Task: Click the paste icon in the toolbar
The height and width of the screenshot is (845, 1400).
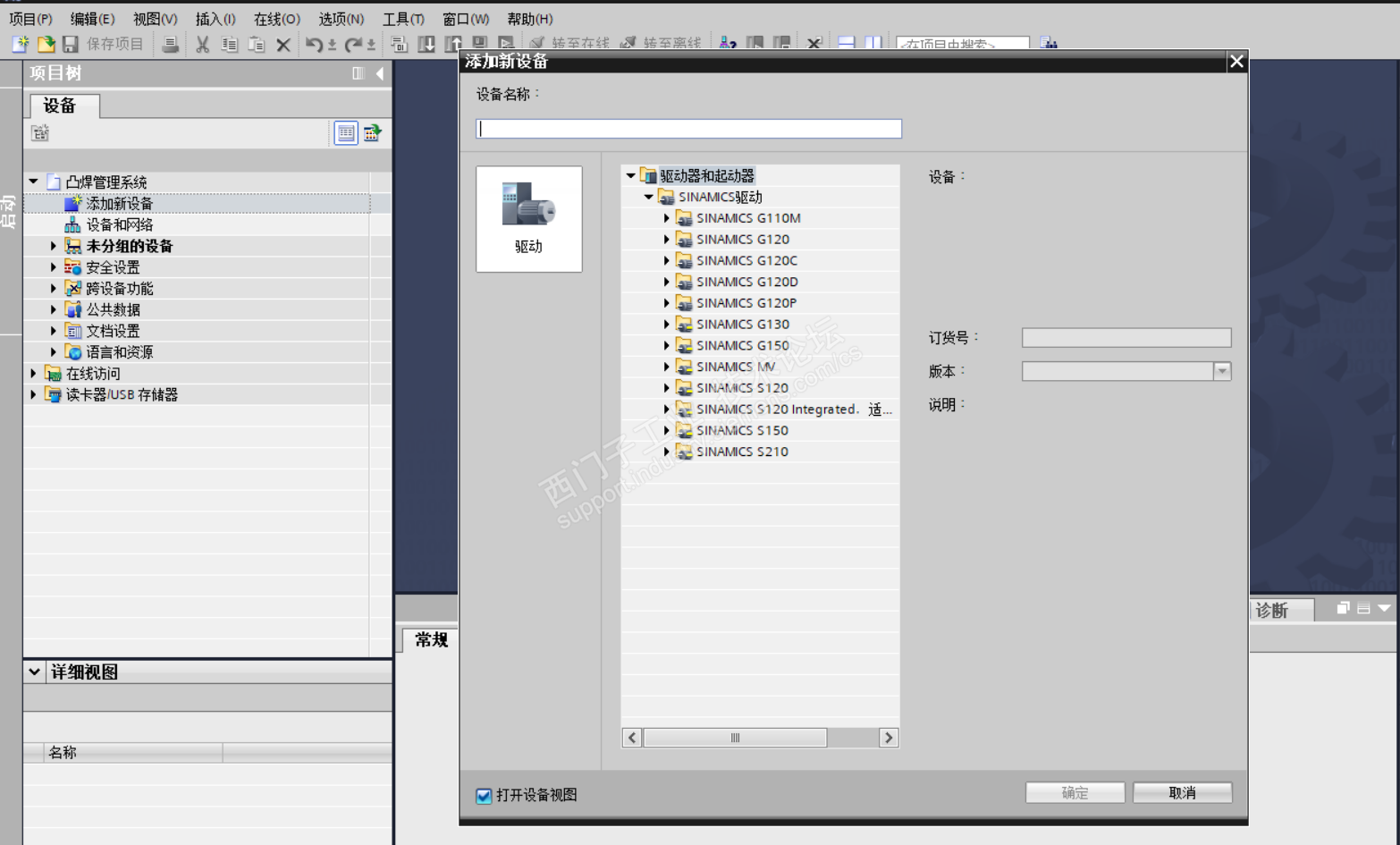Action: (257, 44)
